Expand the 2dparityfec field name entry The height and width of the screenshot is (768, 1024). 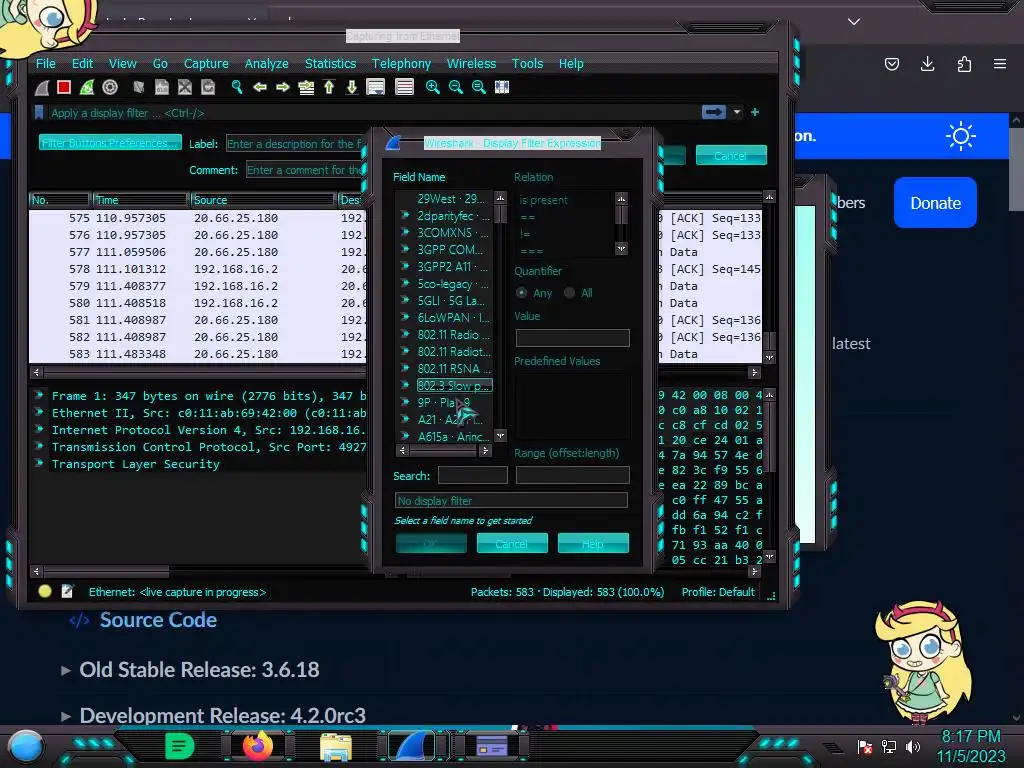[405, 215]
